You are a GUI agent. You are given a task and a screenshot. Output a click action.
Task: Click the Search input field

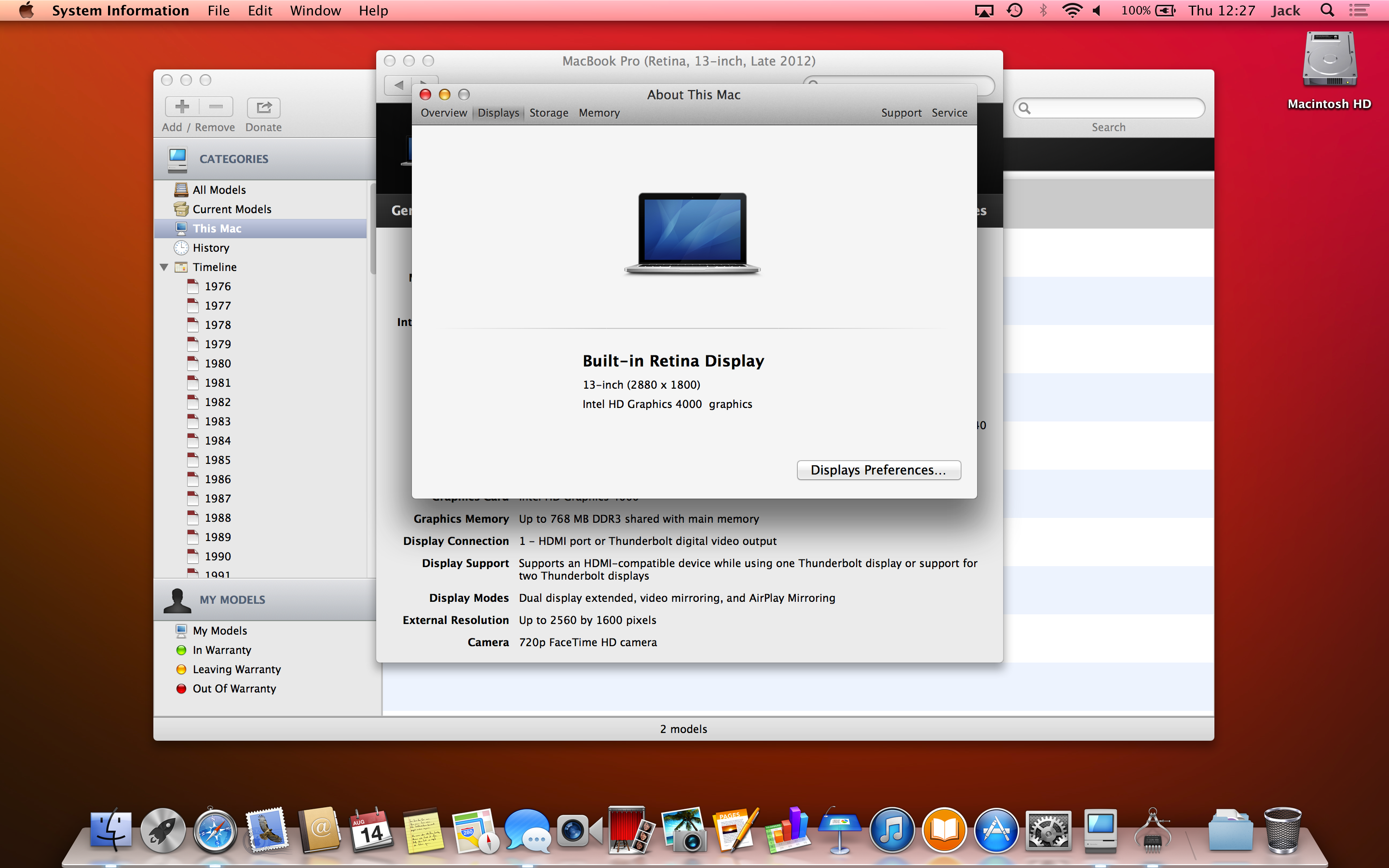point(1114,108)
